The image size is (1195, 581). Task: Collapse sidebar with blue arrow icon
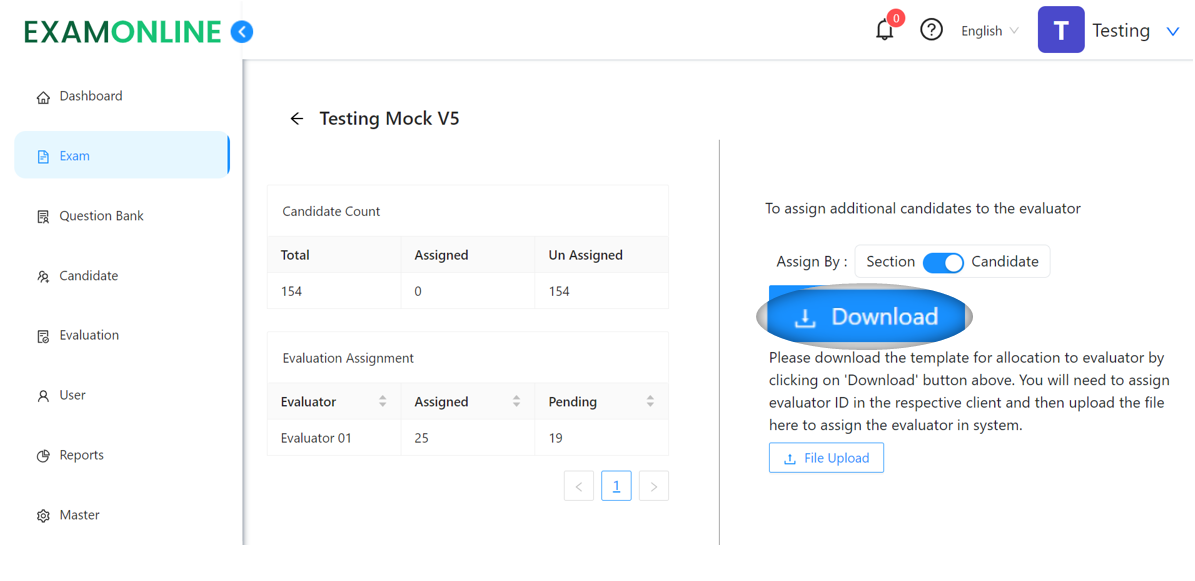tap(242, 32)
